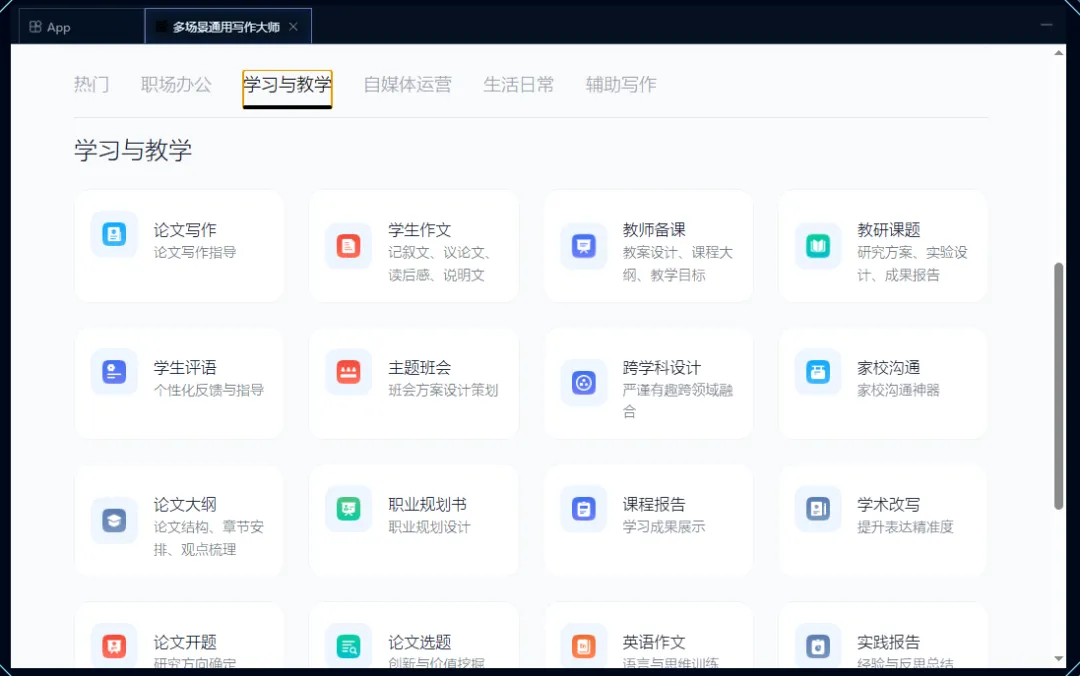
Task: Click the 学术改写 icon
Action: (x=818, y=509)
